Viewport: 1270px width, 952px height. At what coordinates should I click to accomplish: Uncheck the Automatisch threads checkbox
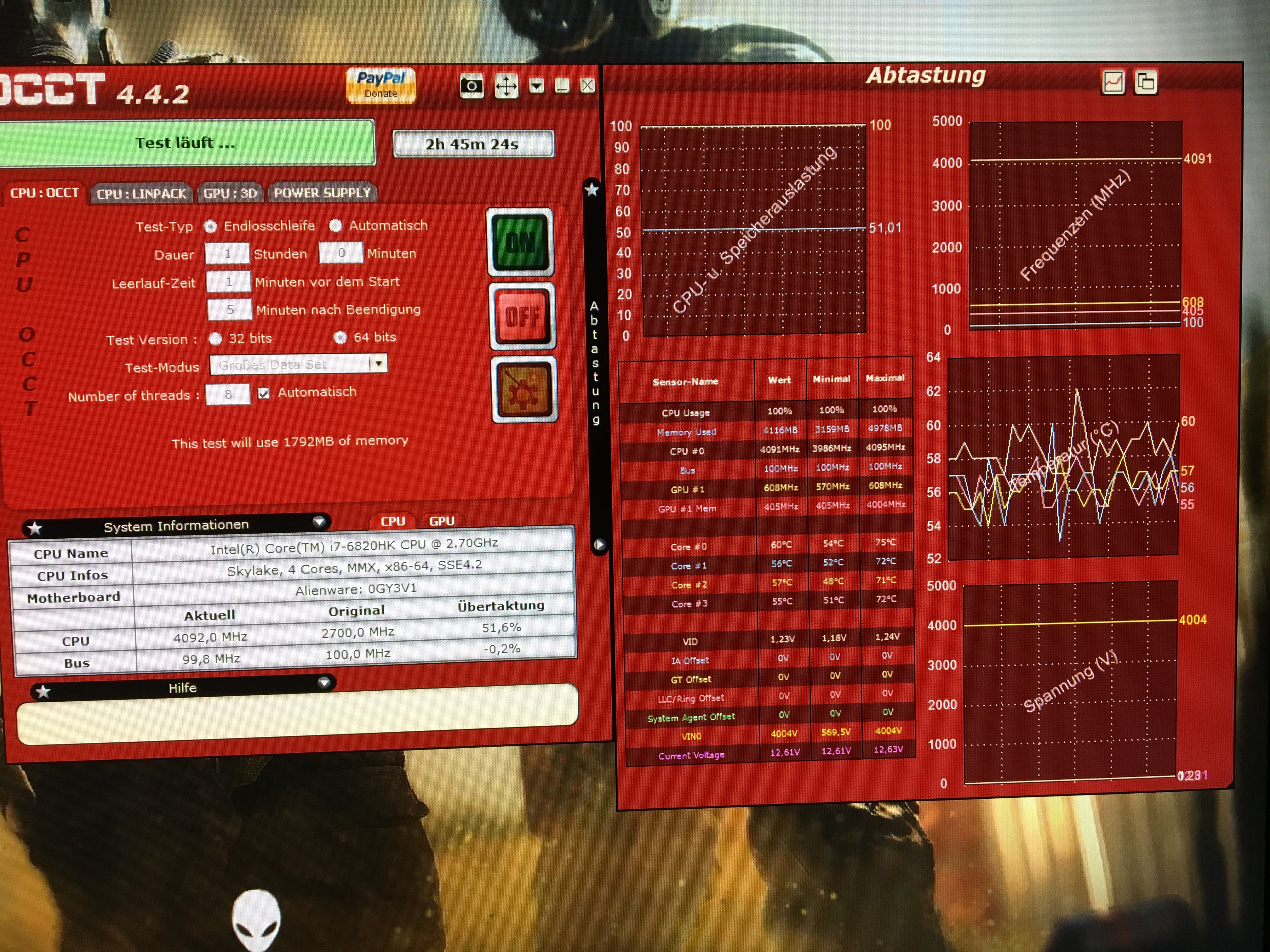[x=264, y=394]
